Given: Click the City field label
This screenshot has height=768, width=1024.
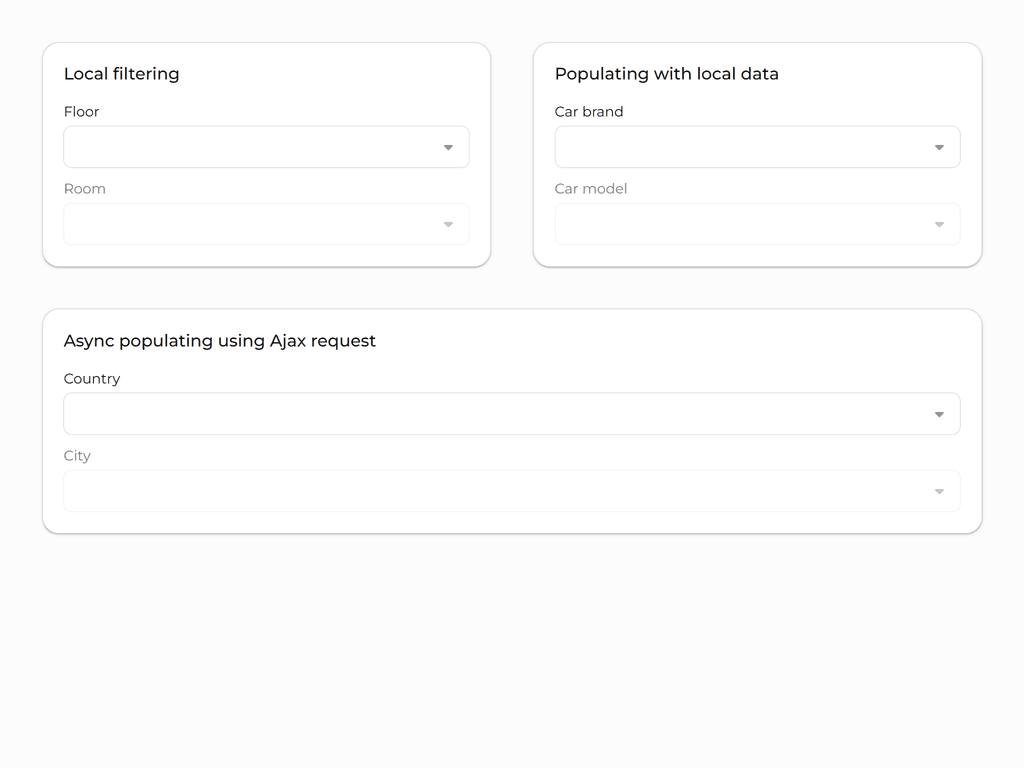Looking at the screenshot, I should click(x=77, y=456).
